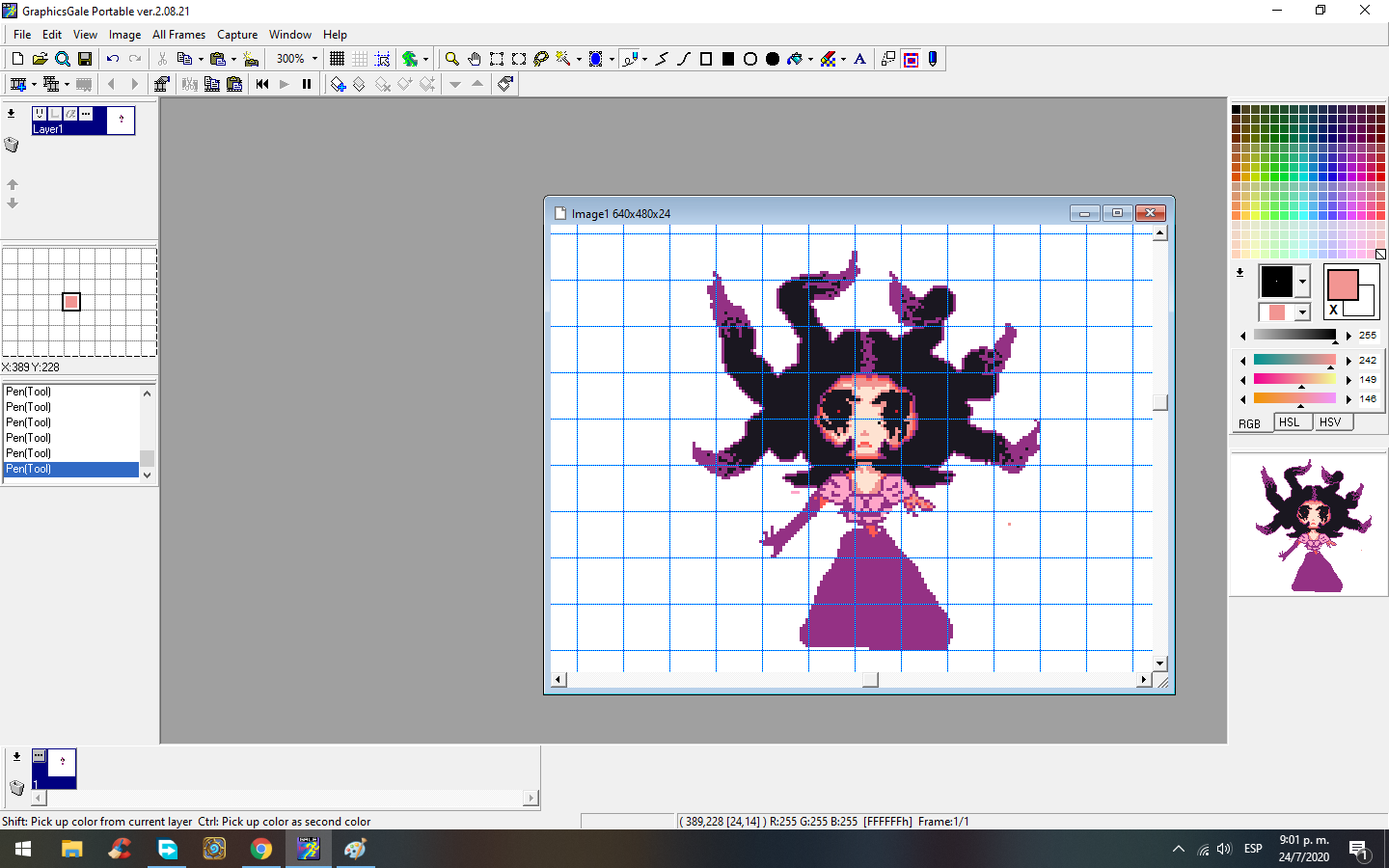The height and width of the screenshot is (868, 1389).
Task: Toggle the light custom grid icon
Action: click(359, 59)
